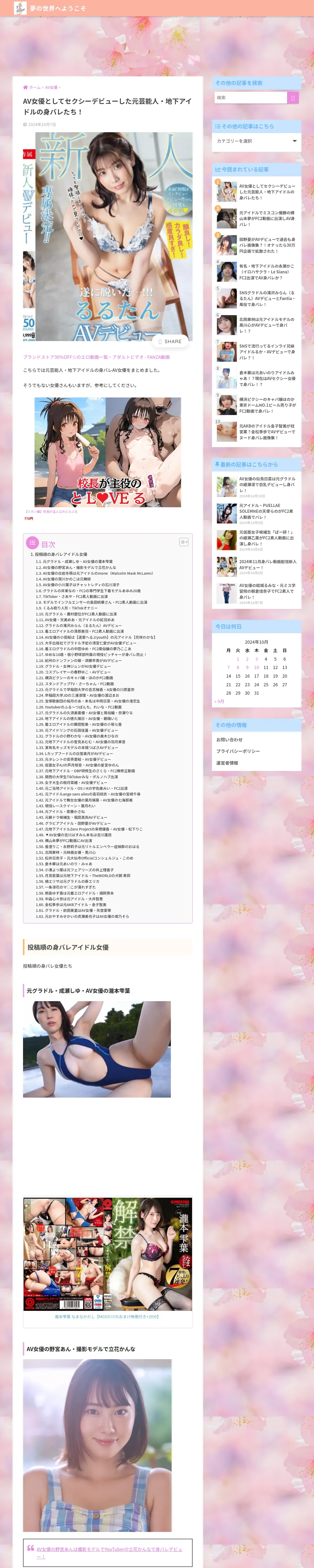Select calendar date 3 in 2024年10月
The width and height of the screenshot is (314, 1568).
[x=256, y=659]
